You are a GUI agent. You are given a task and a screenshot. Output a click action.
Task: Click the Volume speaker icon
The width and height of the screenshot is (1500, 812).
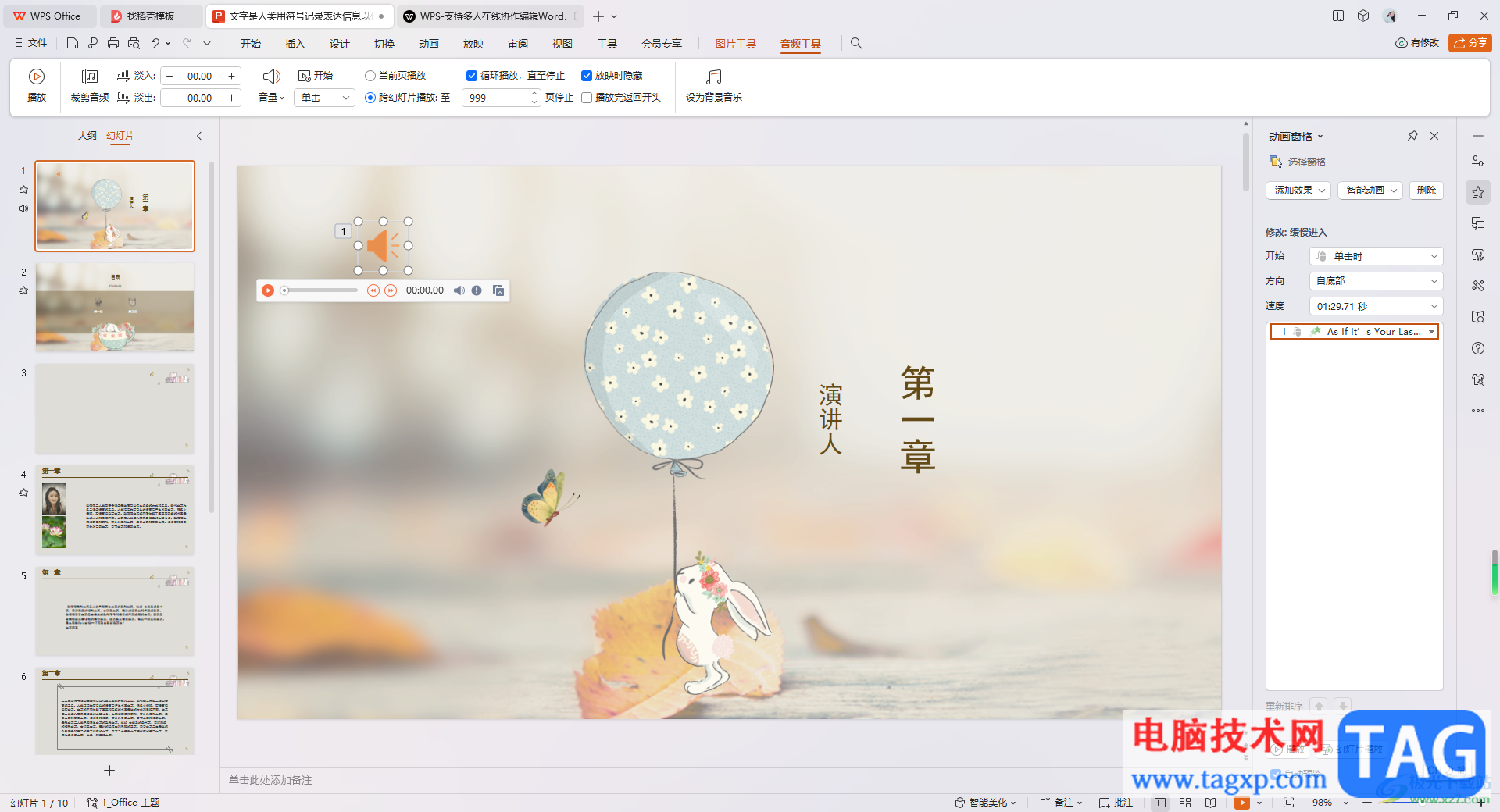pos(271,76)
